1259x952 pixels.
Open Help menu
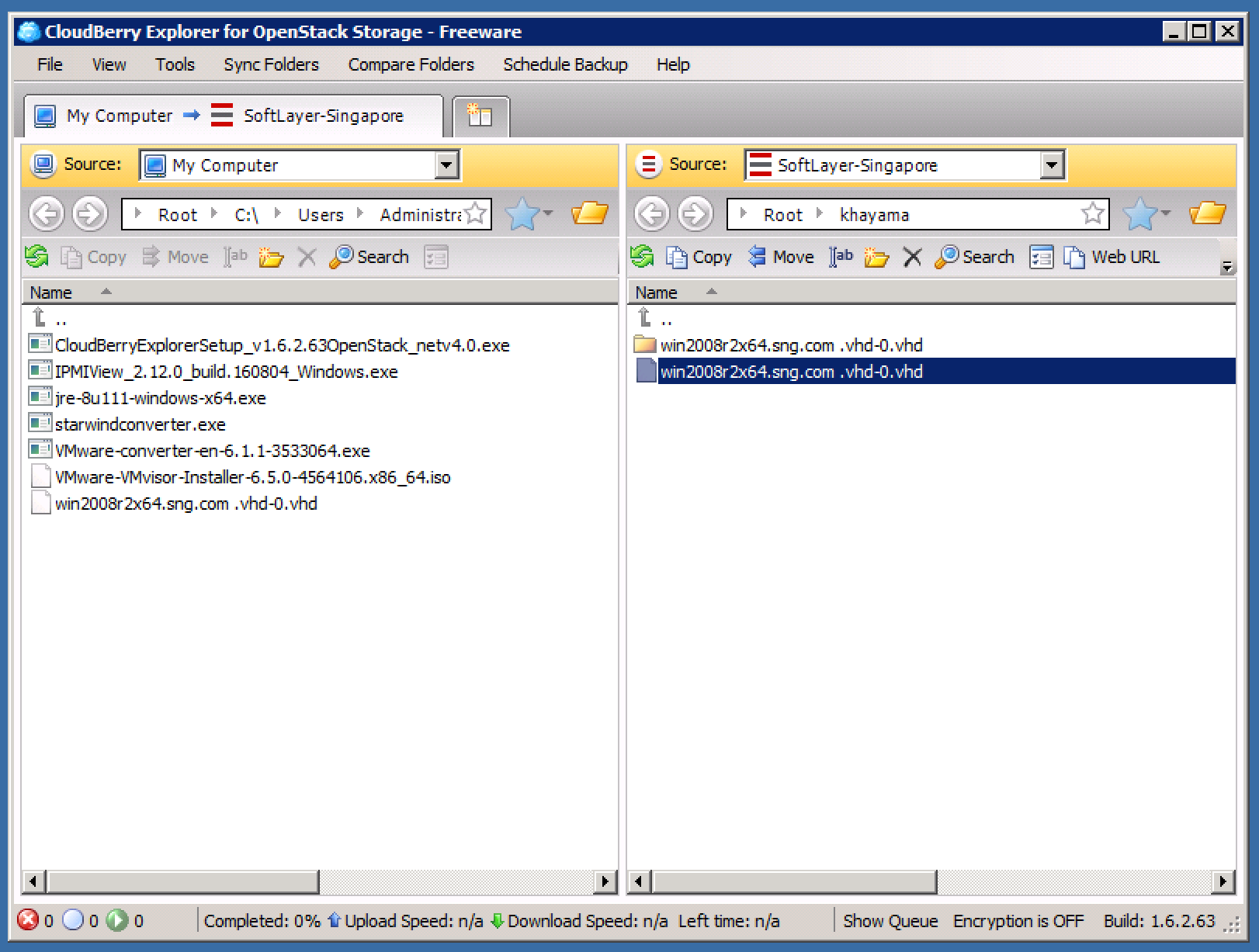tap(673, 64)
